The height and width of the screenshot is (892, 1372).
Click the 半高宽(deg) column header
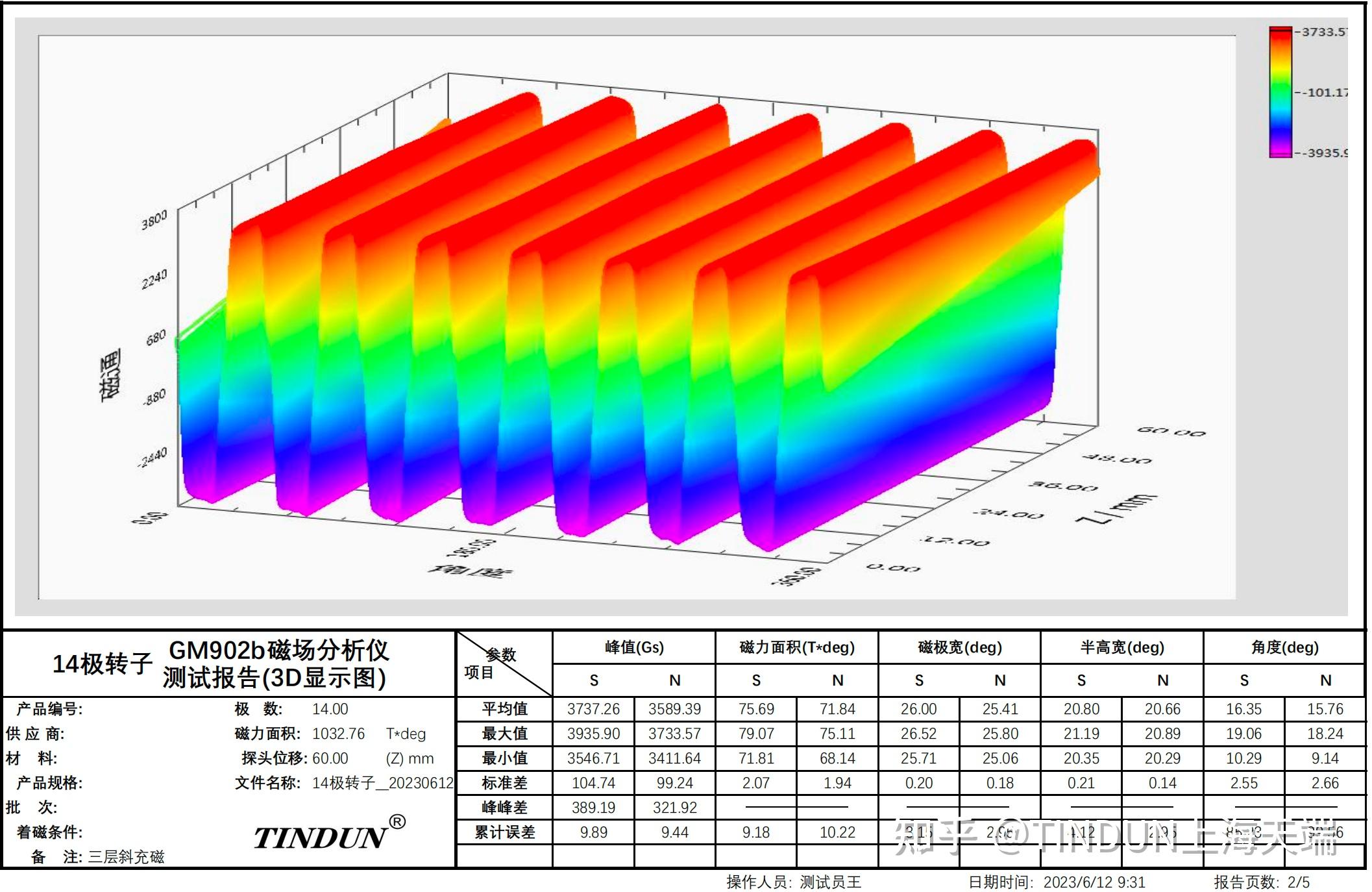tap(1122, 648)
